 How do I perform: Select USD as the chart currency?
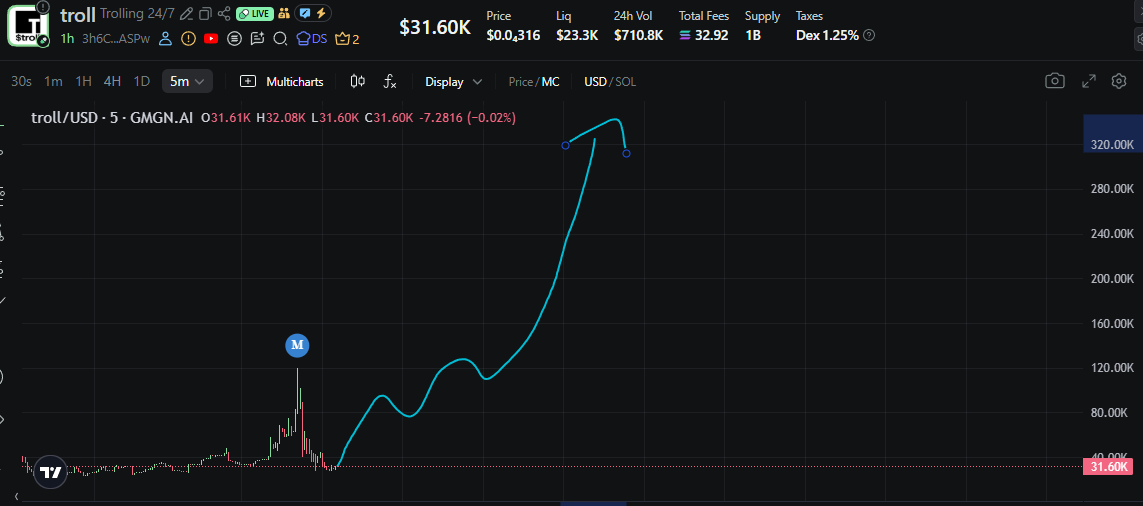[595, 82]
